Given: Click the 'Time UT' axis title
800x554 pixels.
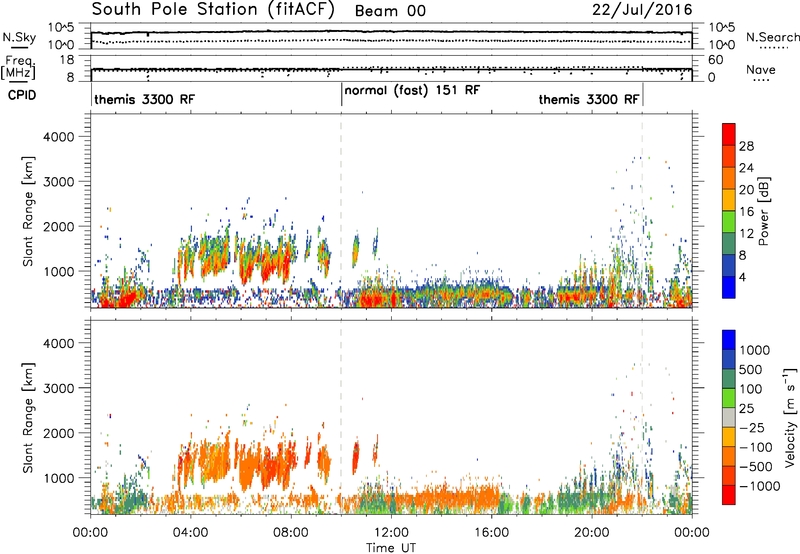Looking at the screenshot, I should (391, 548).
